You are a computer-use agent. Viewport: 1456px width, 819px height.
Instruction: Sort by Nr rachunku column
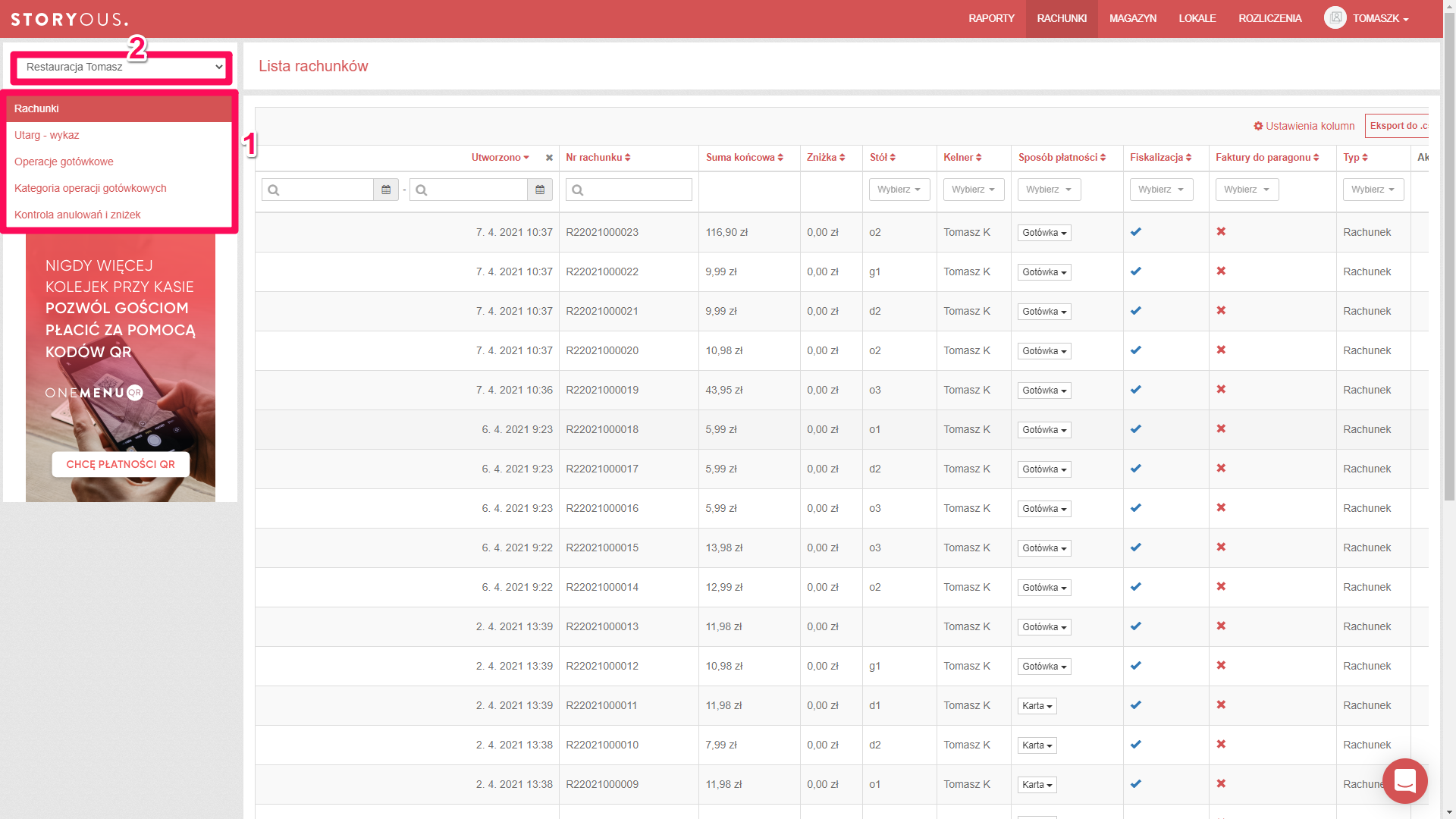[x=598, y=157]
